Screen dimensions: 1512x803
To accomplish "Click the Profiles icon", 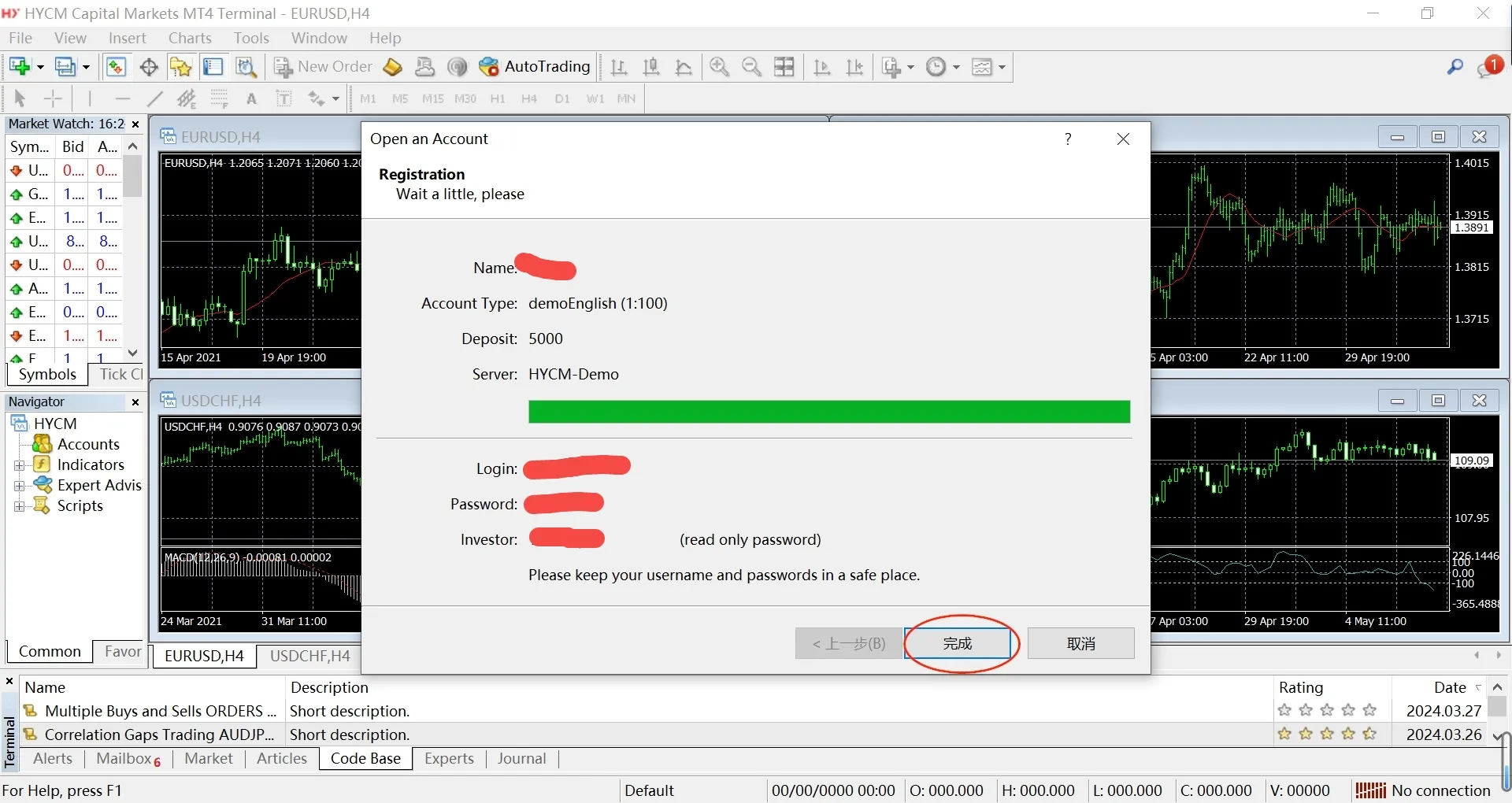I will [x=65, y=67].
